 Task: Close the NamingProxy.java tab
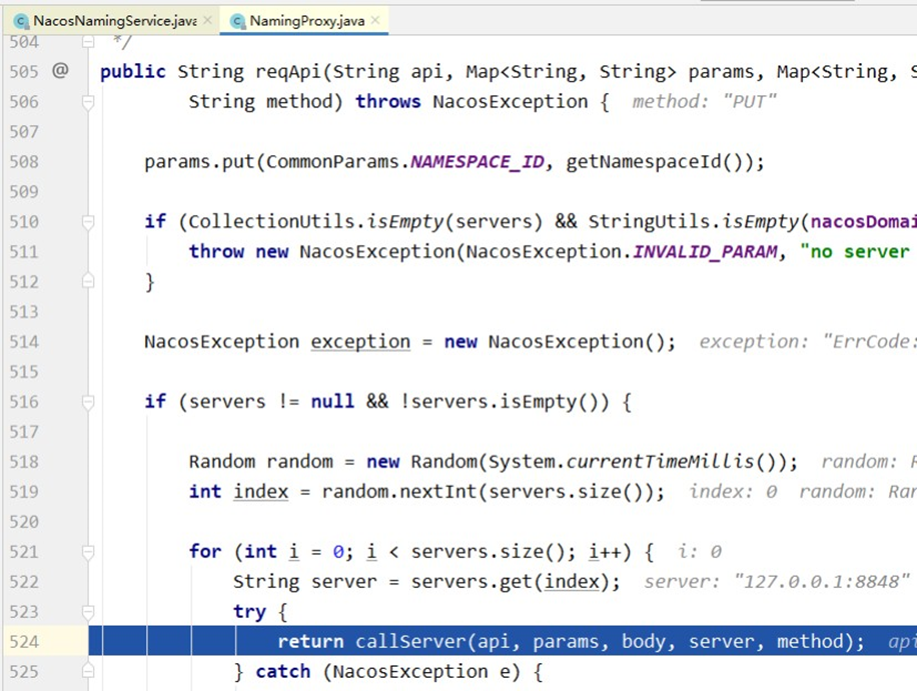tap(375, 20)
